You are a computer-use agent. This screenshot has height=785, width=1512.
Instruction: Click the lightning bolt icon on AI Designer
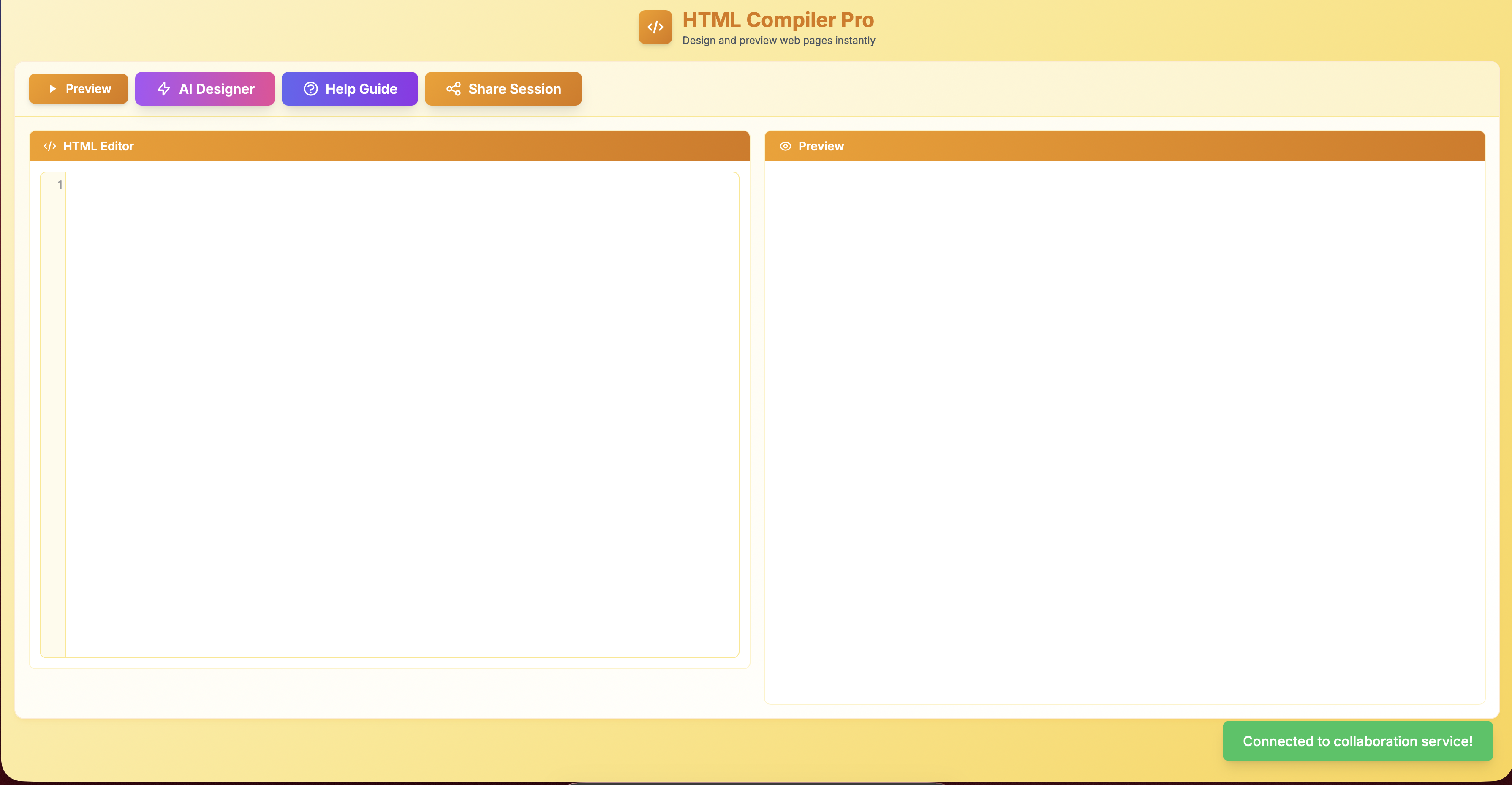(x=164, y=89)
